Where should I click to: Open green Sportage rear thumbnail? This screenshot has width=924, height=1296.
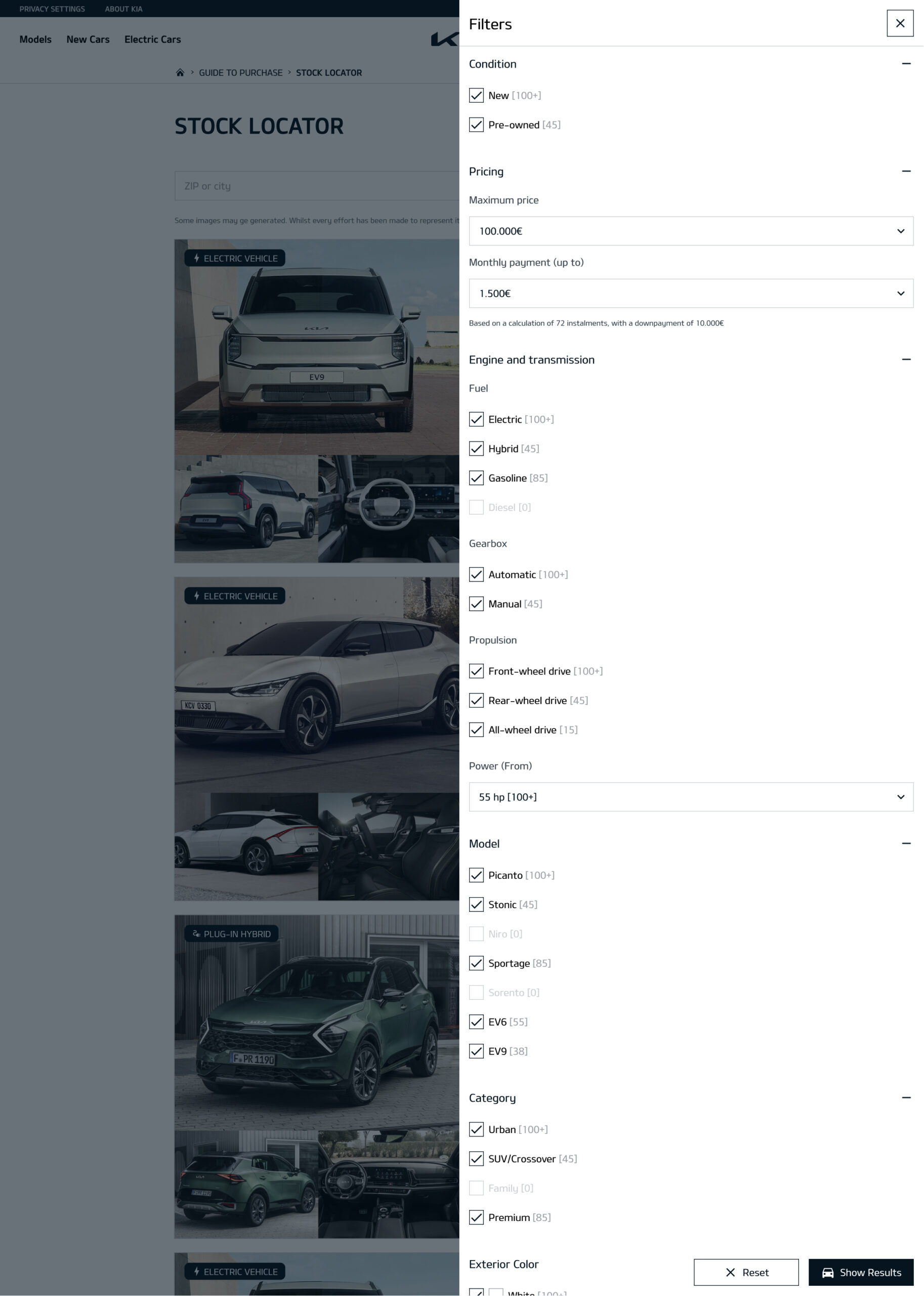click(x=246, y=1185)
